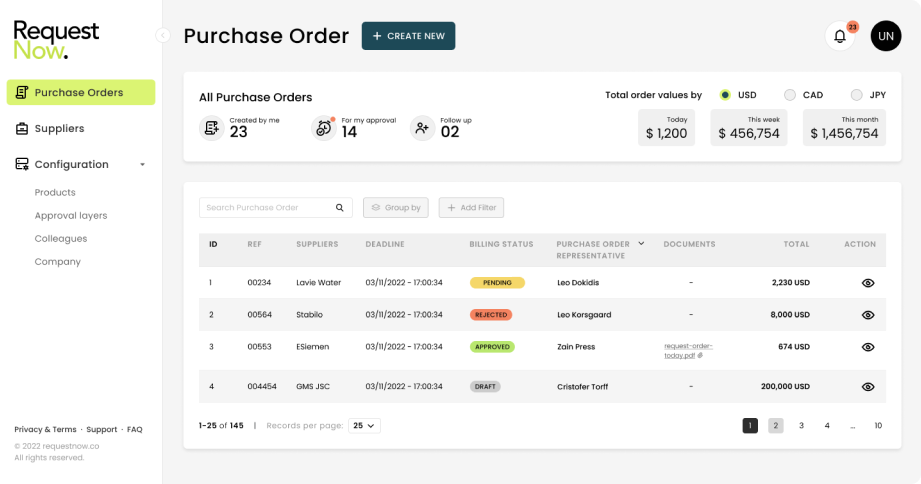The height and width of the screenshot is (484, 921).
Task: Collapse the sidebar with the arrow button
Action: point(163,35)
